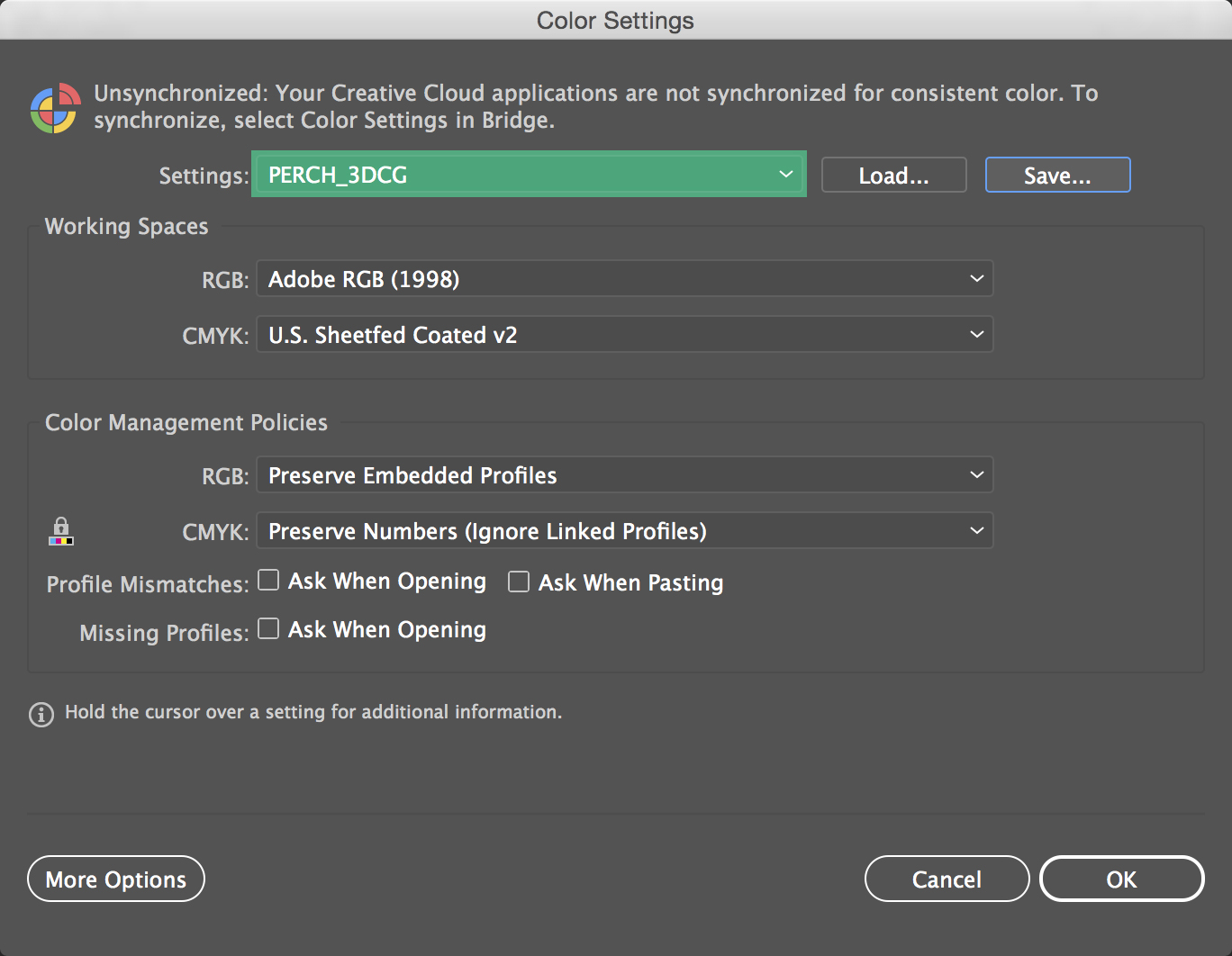Click the Color Management Policies heading

pyautogui.click(x=186, y=423)
